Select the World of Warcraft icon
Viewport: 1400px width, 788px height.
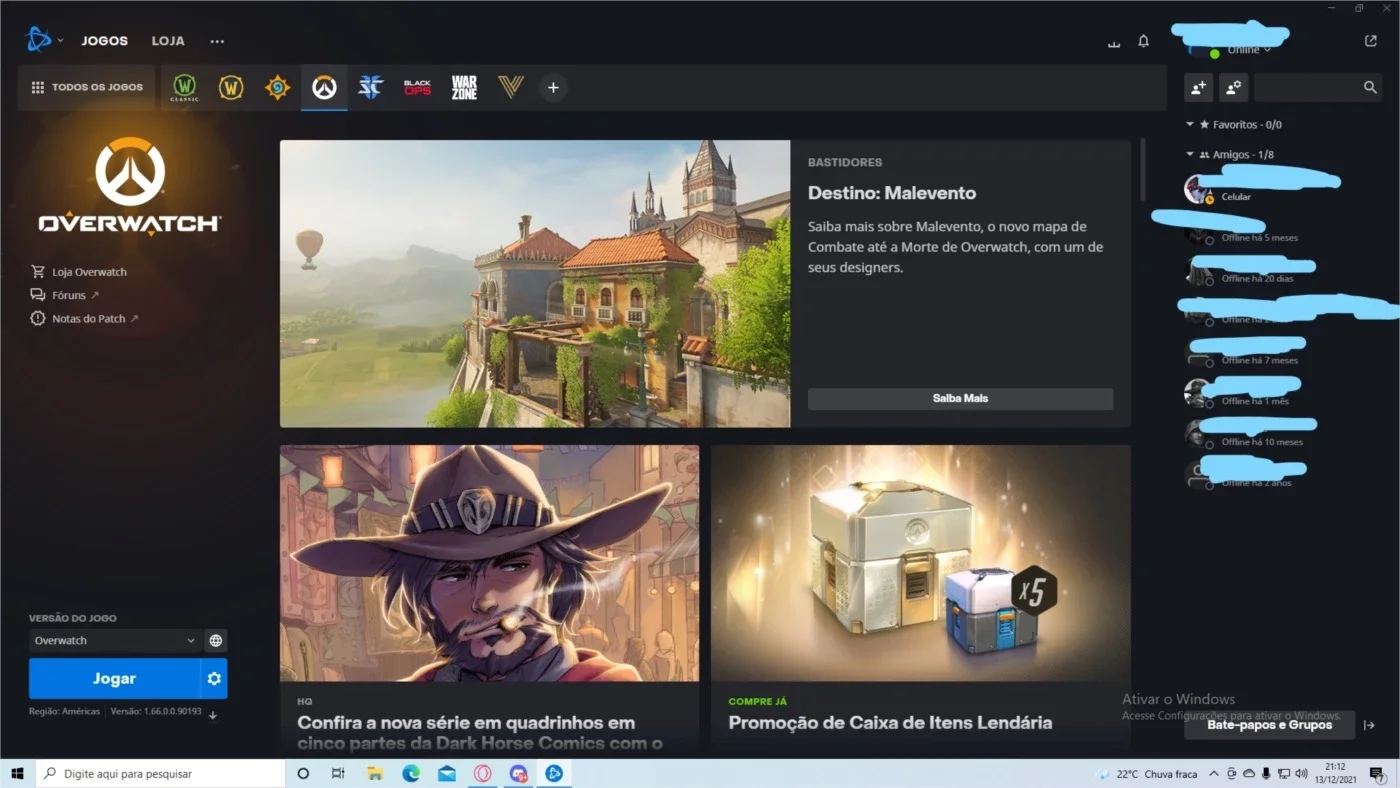pyautogui.click(x=231, y=87)
